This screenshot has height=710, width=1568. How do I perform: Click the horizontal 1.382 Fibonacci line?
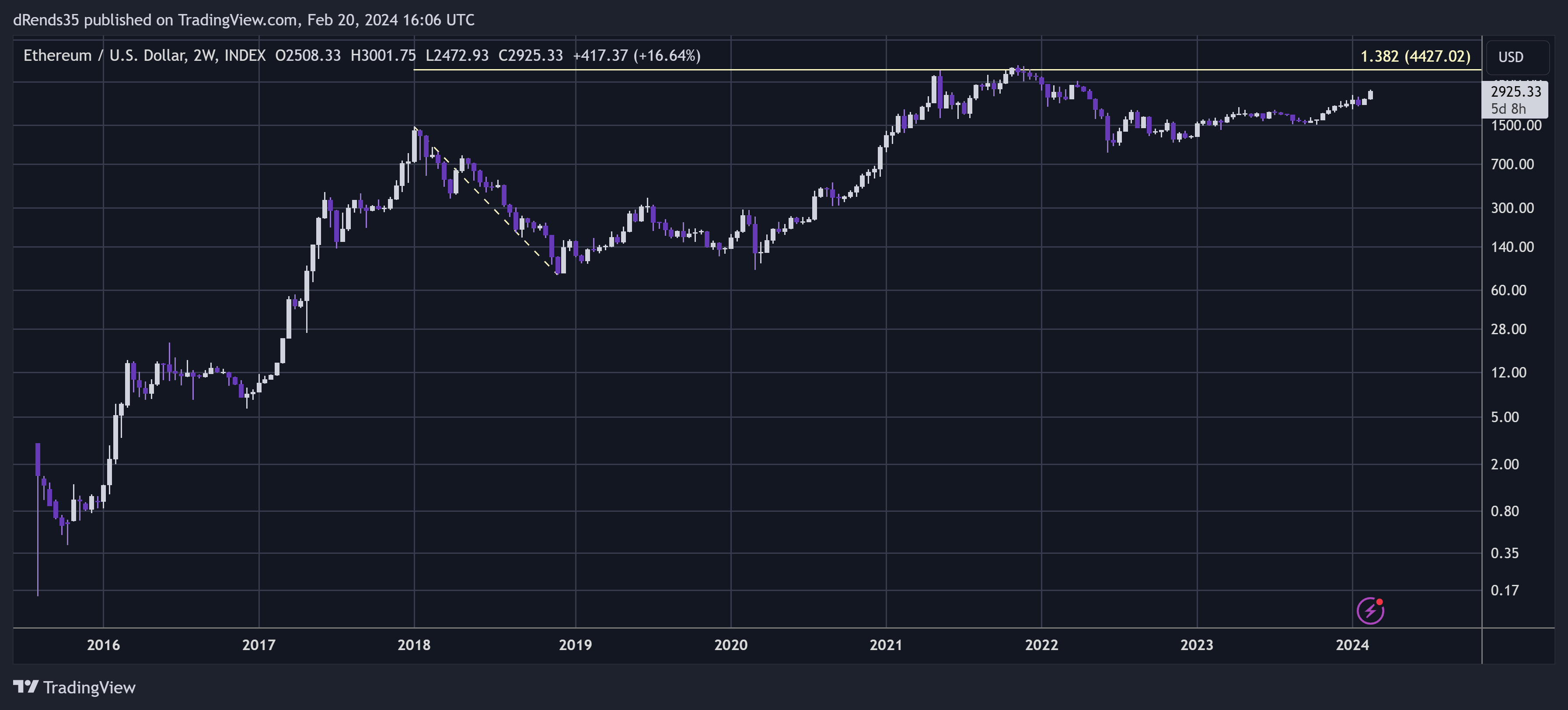pos(947,70)
